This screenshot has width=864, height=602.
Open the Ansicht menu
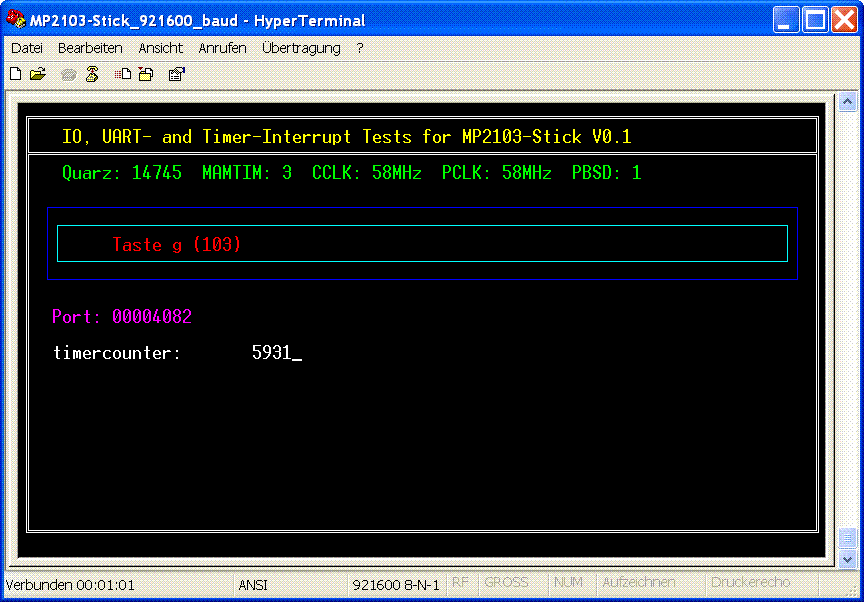(160, 48)
